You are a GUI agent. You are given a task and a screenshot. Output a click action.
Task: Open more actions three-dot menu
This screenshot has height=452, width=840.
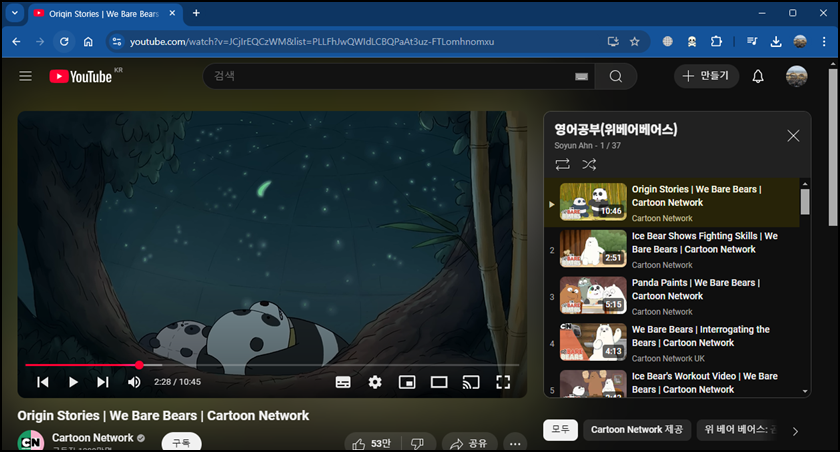[515, 443]
